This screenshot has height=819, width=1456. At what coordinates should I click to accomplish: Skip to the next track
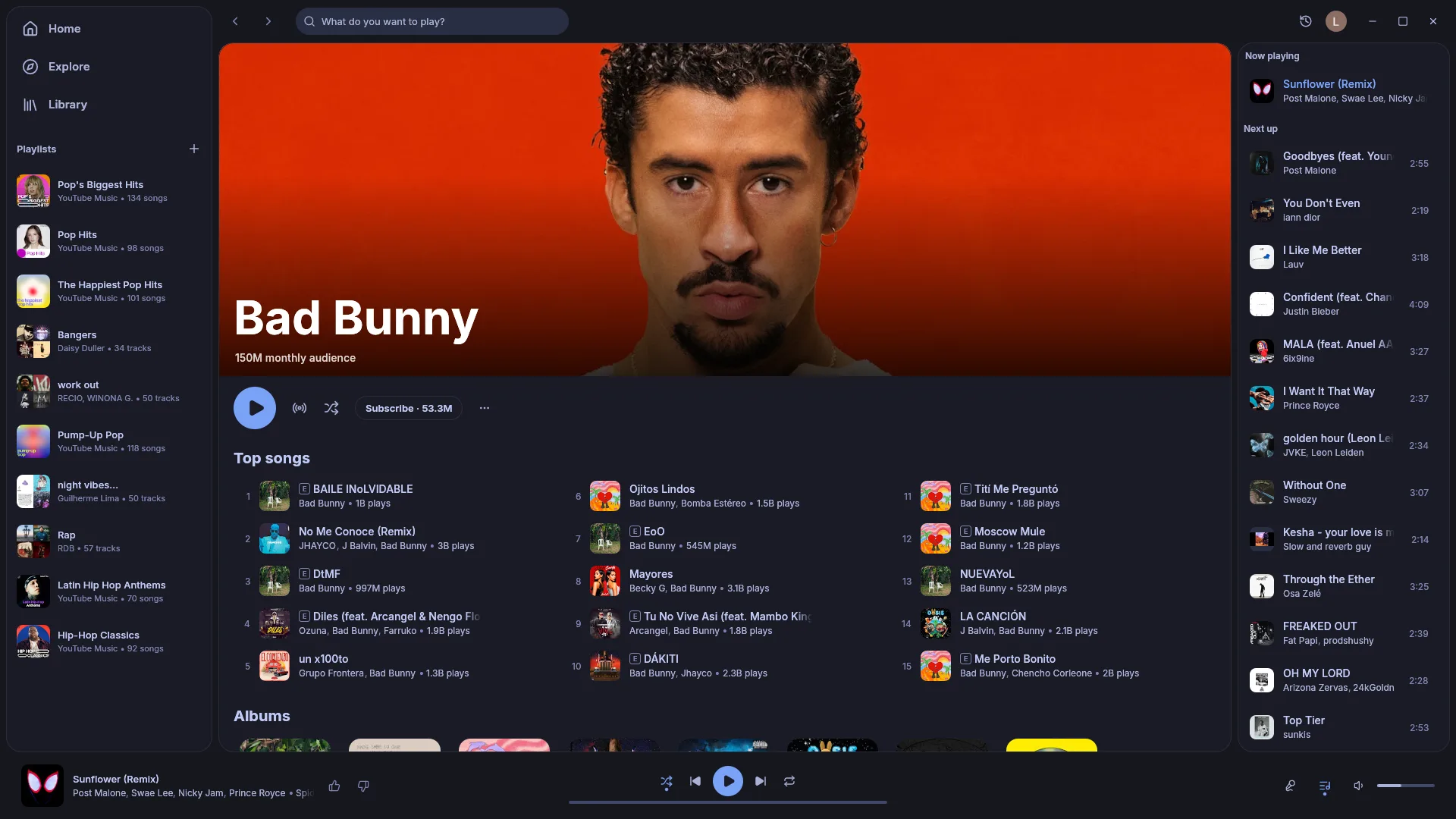coord(761,781)
